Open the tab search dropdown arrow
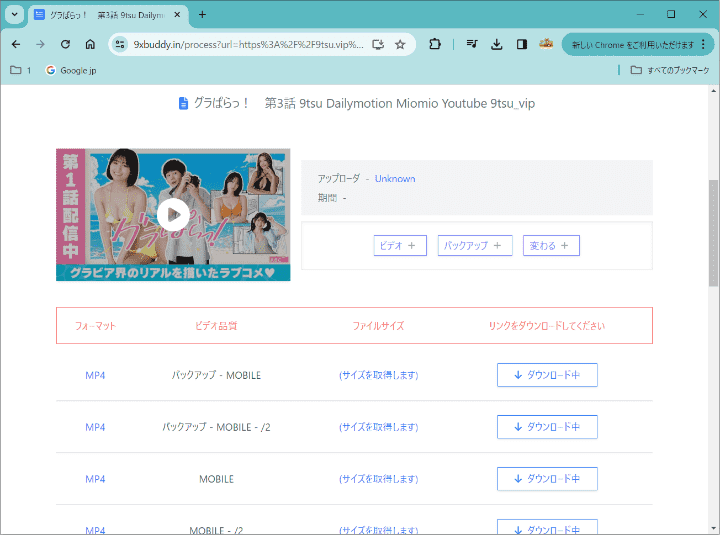 click(14, 14)
